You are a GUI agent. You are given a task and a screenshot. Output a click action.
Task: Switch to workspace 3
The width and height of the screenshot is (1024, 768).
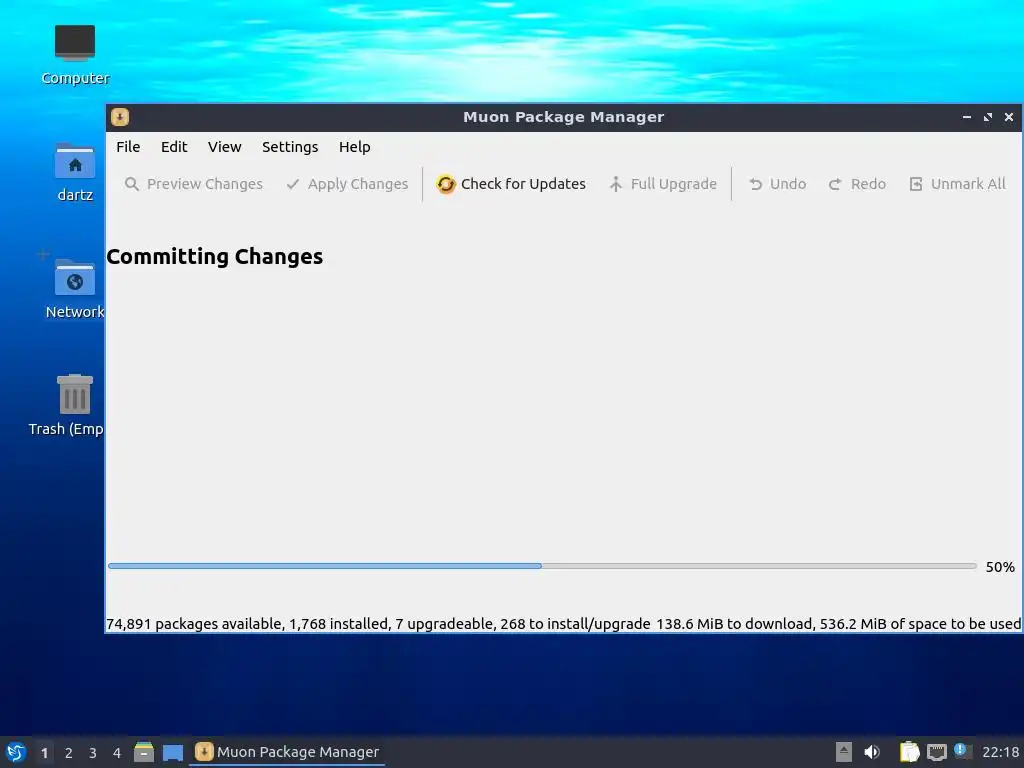93,753
